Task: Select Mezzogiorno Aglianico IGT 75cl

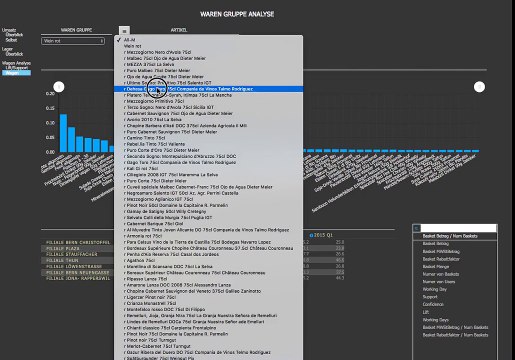Action: tap(208, 199)
